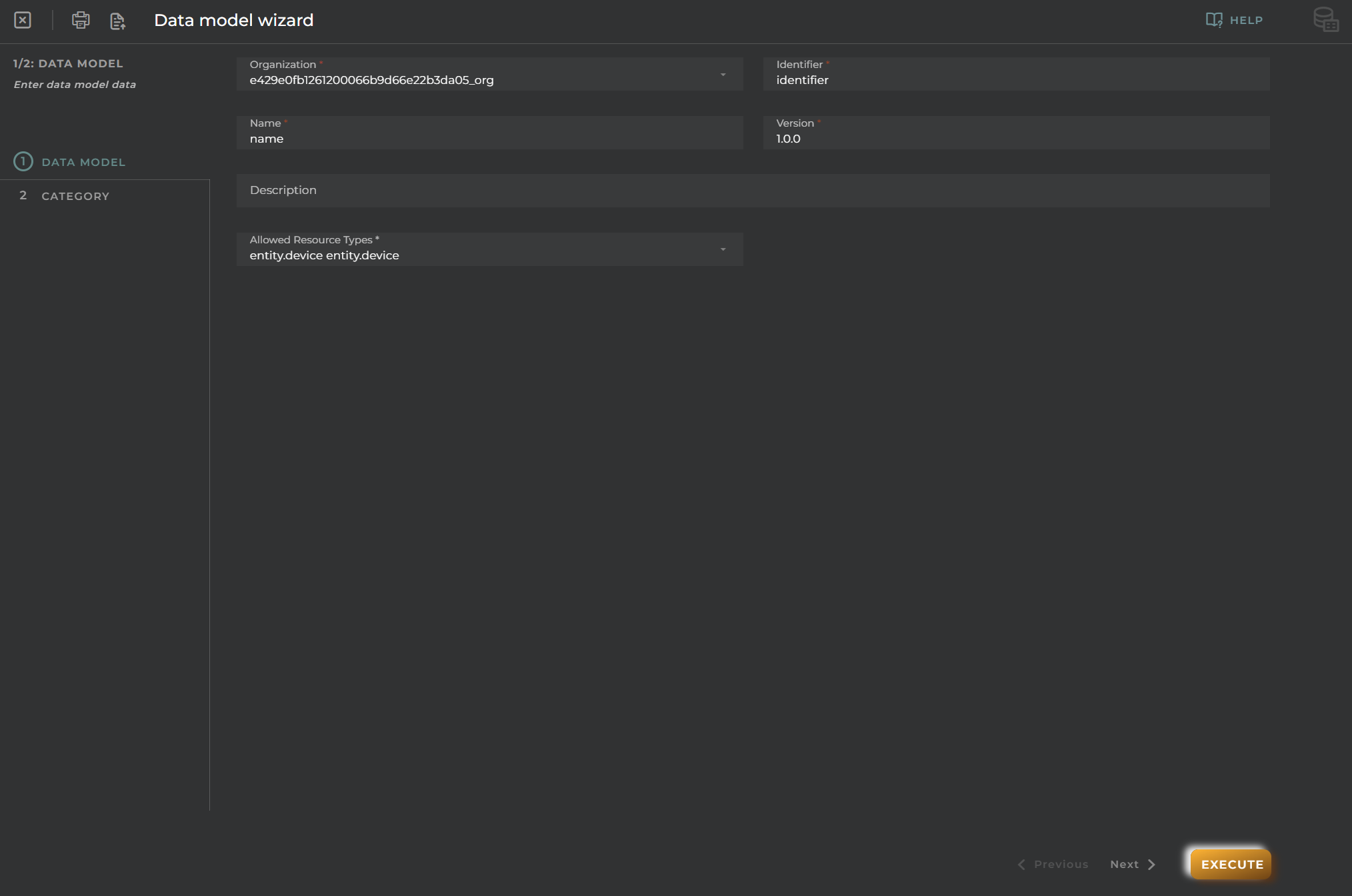The width and height of the screenshot is (1352, 896).
Task: Click the help book icon
Action: tap(1214, 20)
